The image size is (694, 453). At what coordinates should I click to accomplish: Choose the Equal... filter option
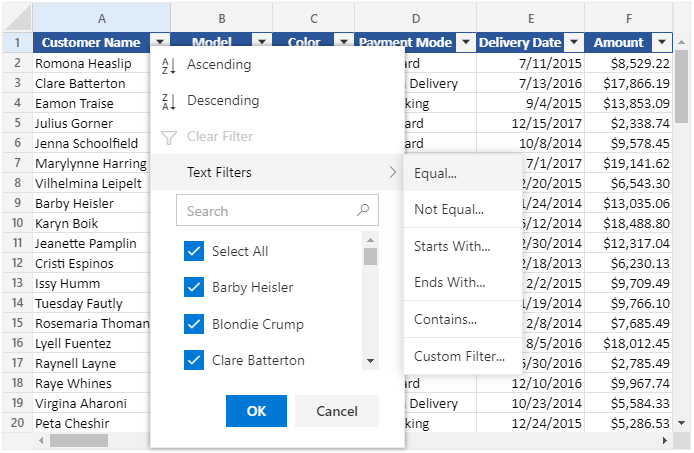click(x=436, y=173)
